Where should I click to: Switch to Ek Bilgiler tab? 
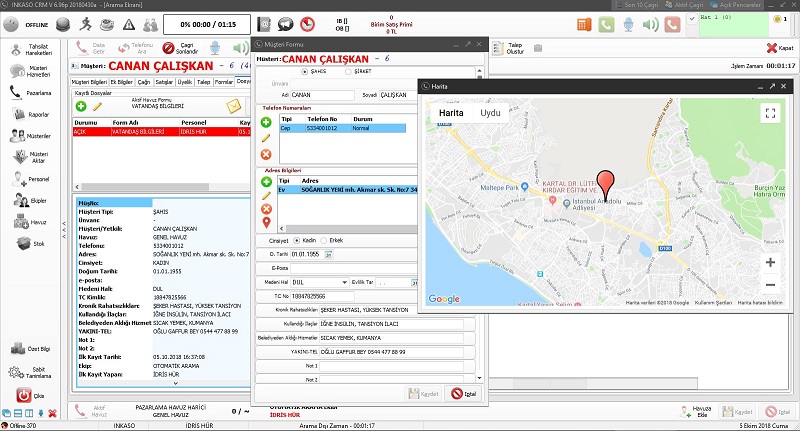click(x=121, y=82)
